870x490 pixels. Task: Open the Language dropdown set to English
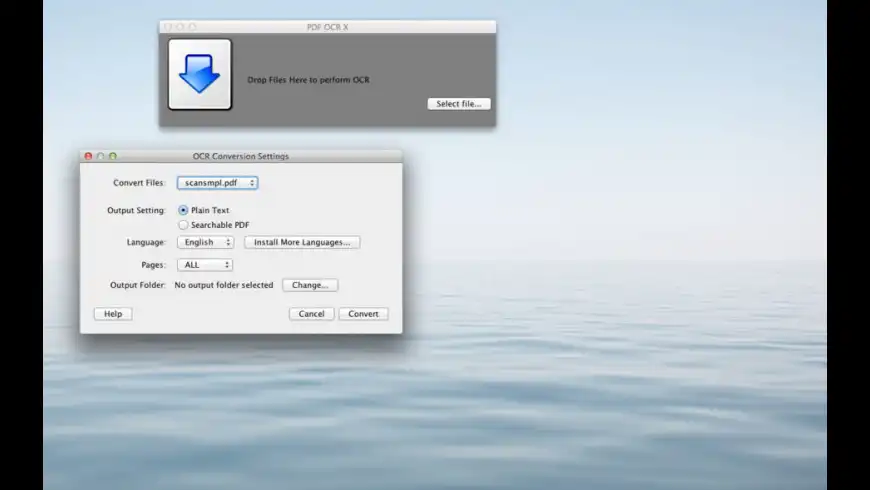pyautogui.click(x=205, y=242)
